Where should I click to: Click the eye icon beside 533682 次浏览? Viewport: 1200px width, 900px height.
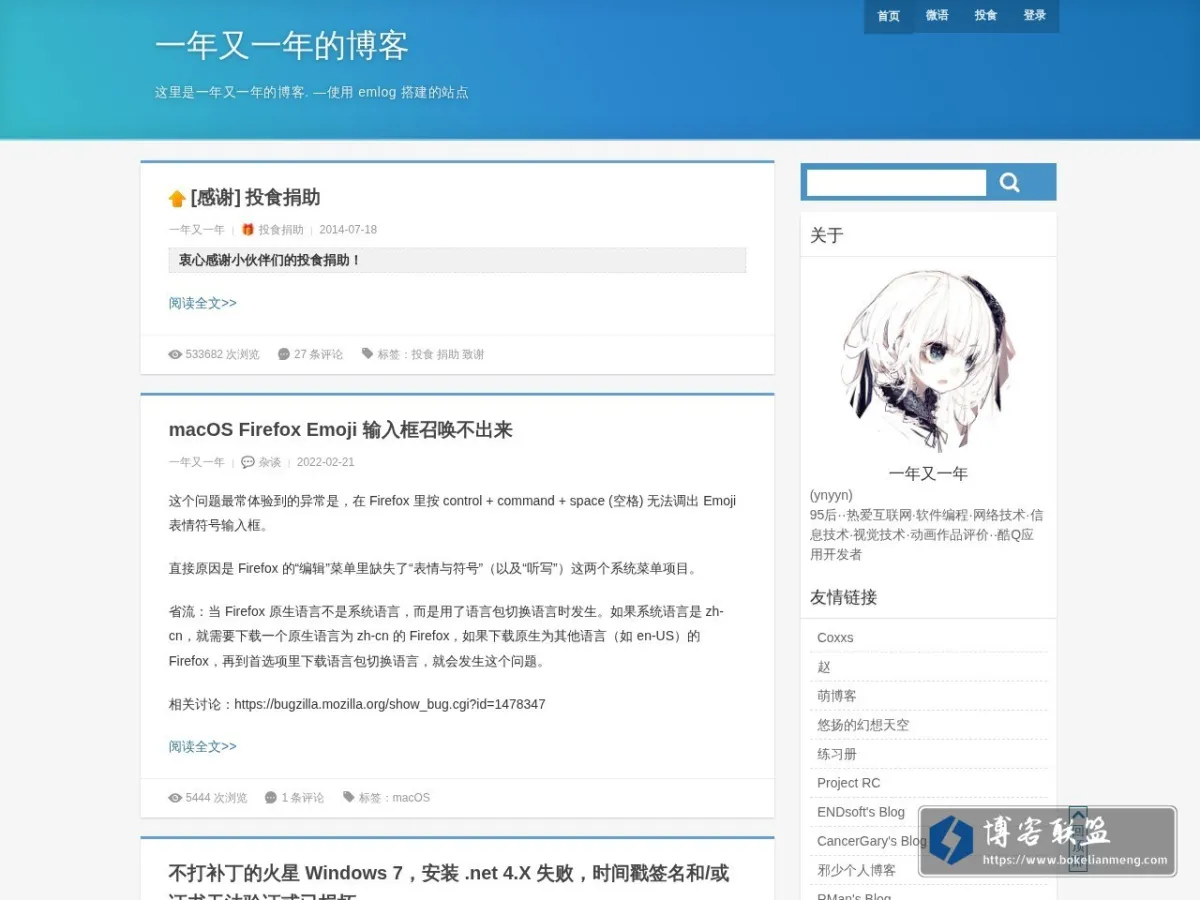tap(175, 354)
